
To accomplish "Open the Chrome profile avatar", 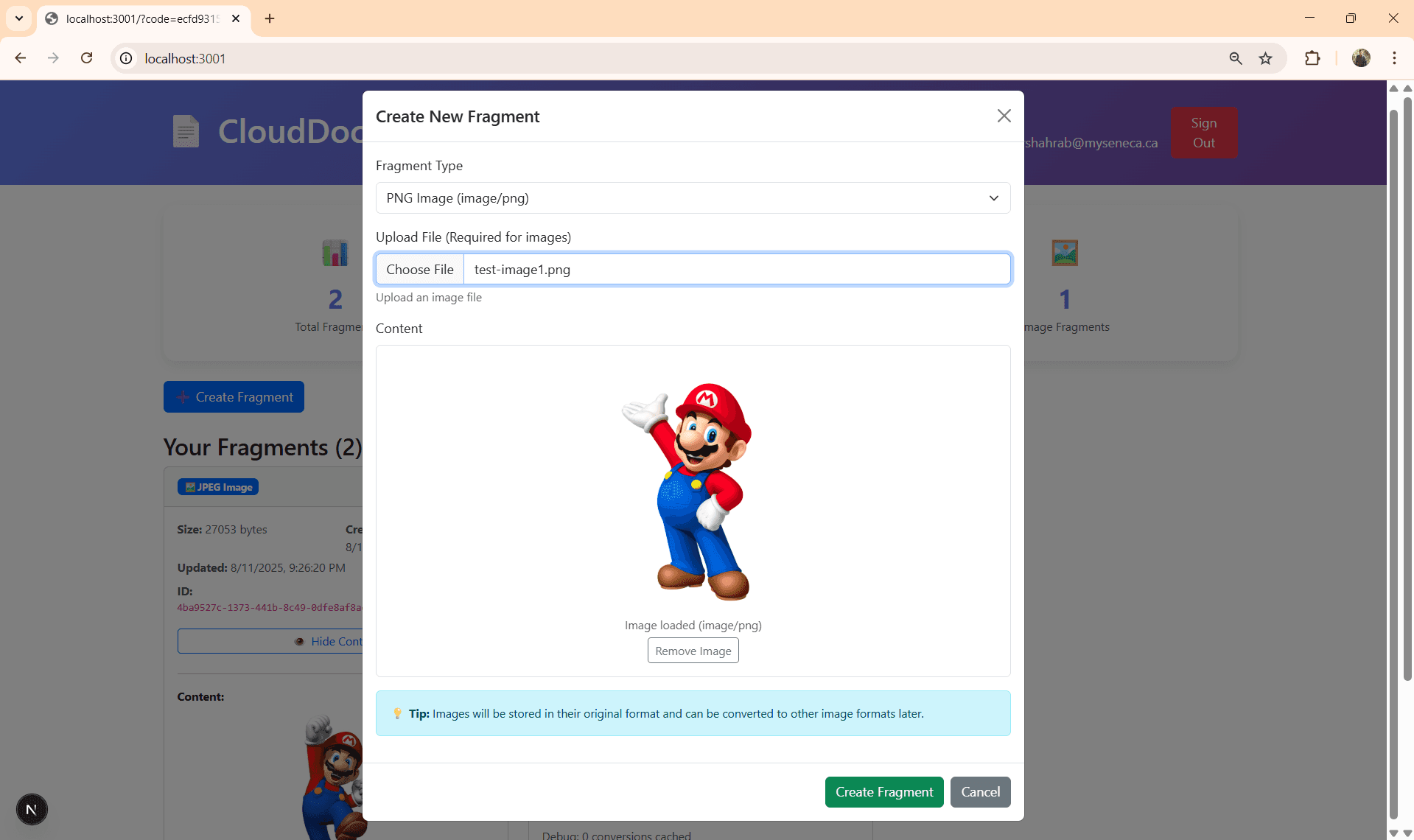I will (x=1361, y=58).
